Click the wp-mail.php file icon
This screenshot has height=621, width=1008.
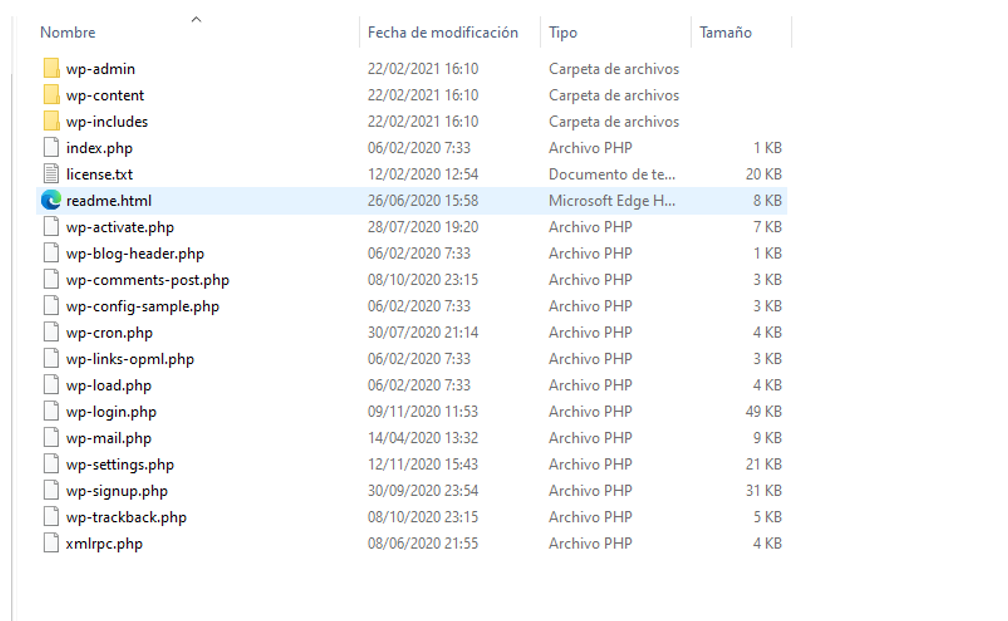51,438
